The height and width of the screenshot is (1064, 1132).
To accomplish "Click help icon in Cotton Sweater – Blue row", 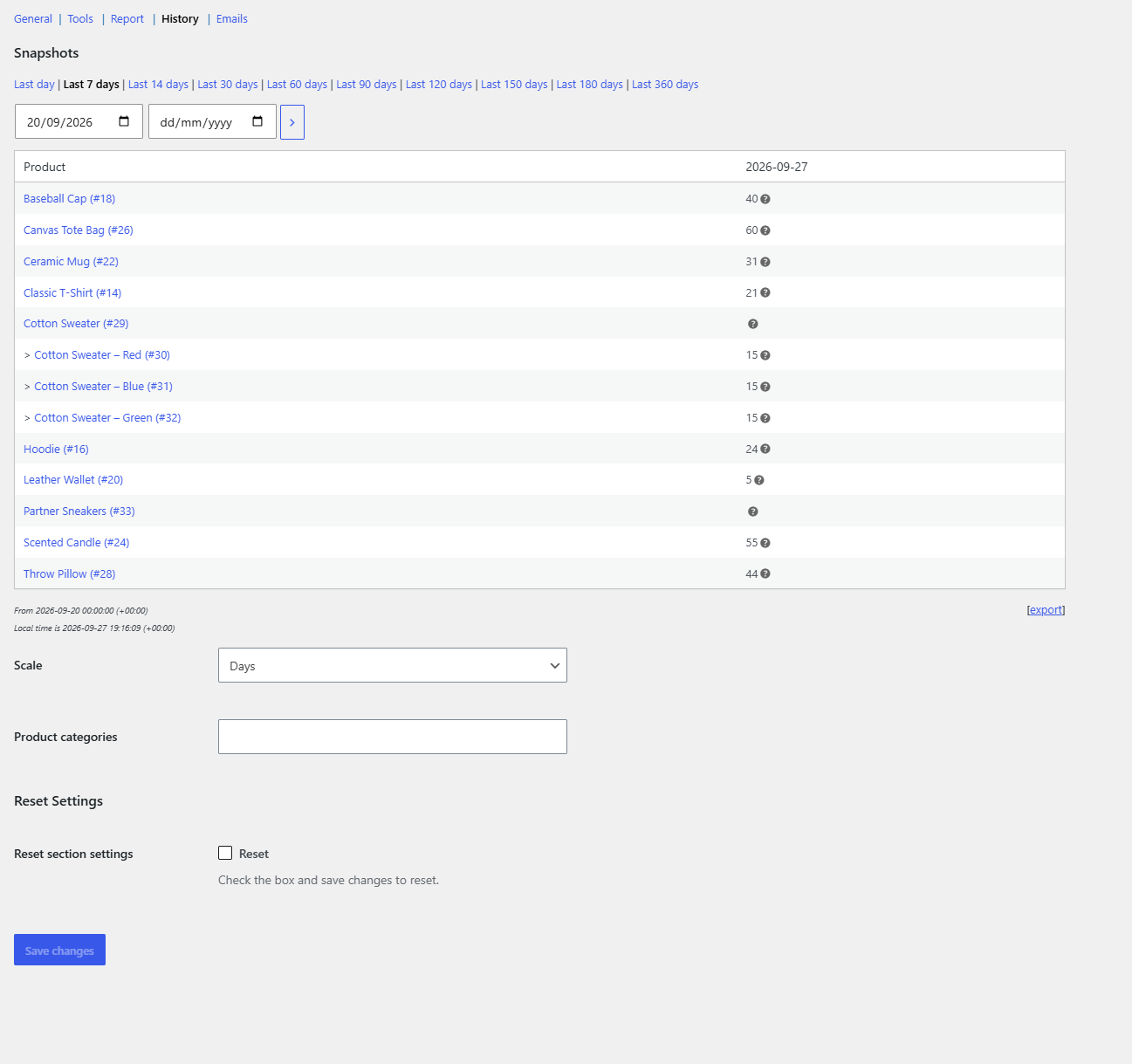I will pyautogui.click(x=765, y=387).
